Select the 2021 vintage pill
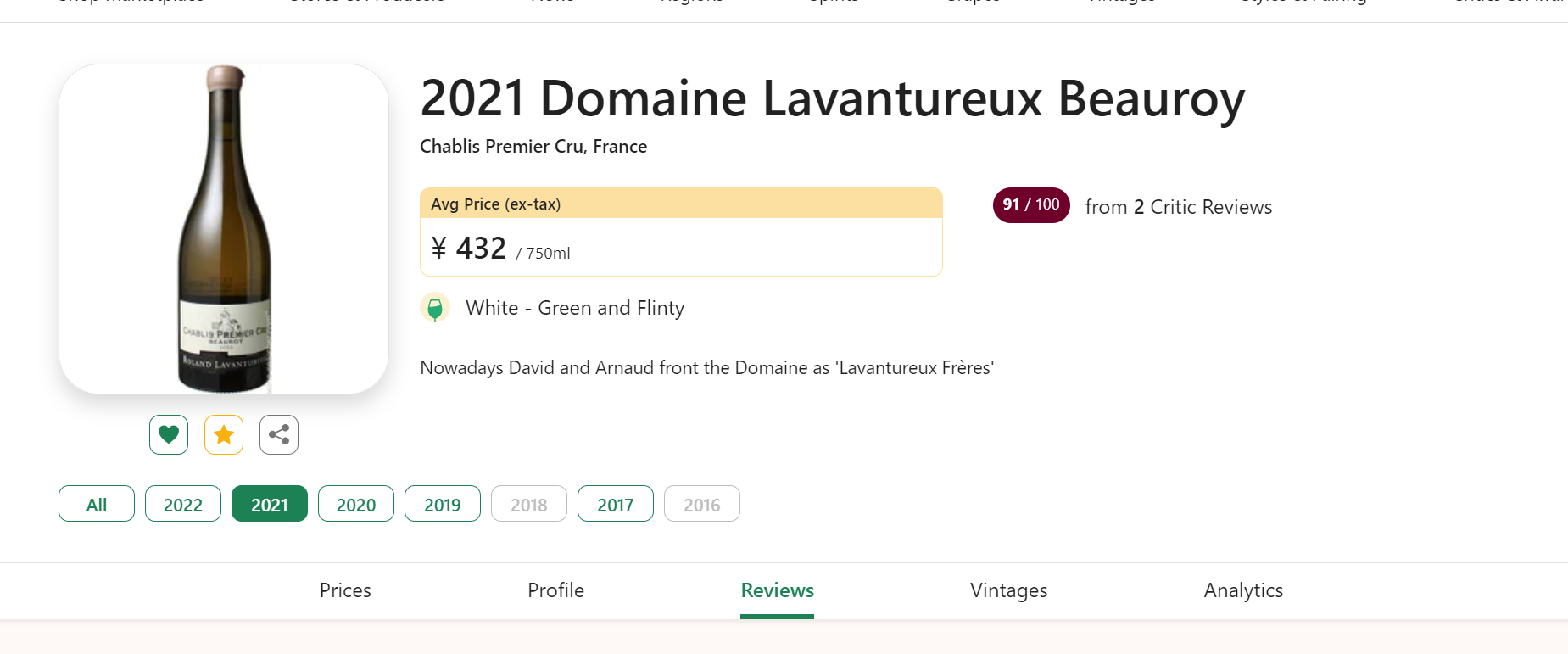Screen dimensions: 1568x654 [270, 504]
